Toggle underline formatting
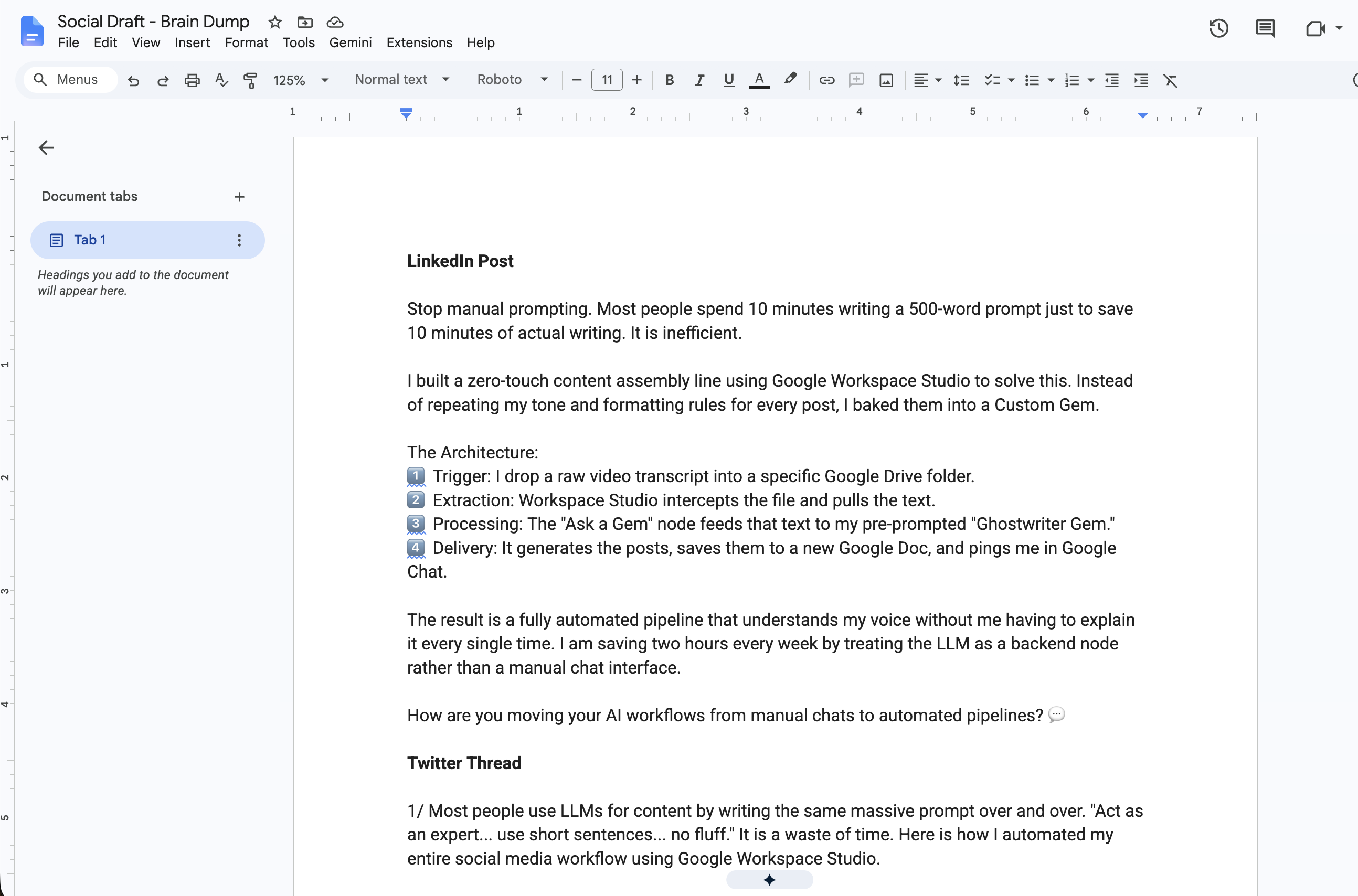Viewport: 1358px width, 896px height. tap(728, 80)
